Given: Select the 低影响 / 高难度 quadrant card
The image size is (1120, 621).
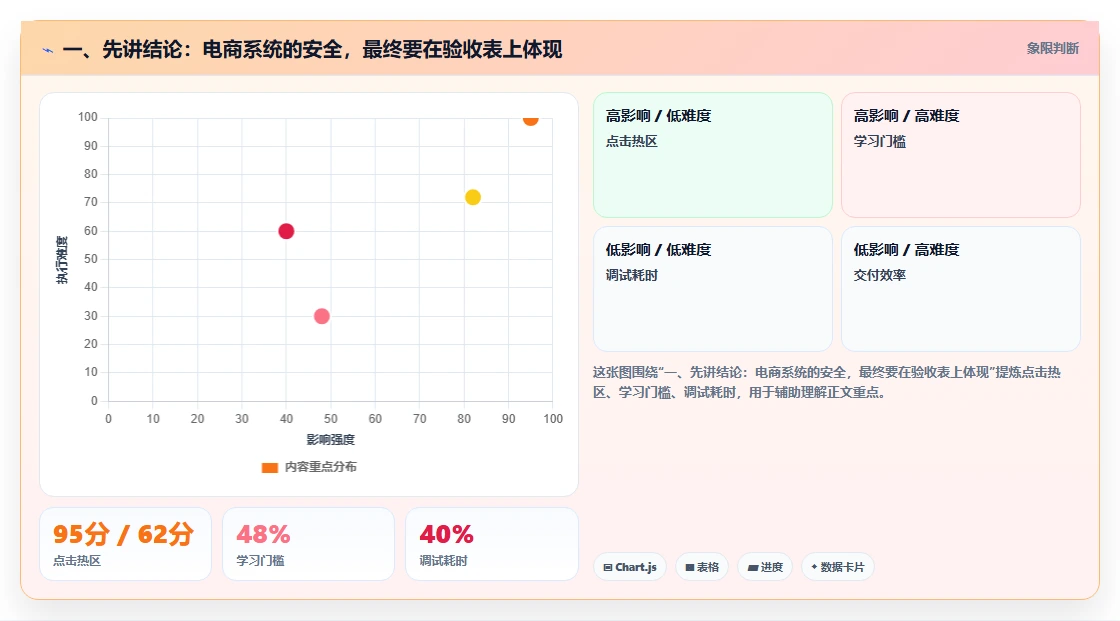Looking at the screenshot, I should [961, 289].
